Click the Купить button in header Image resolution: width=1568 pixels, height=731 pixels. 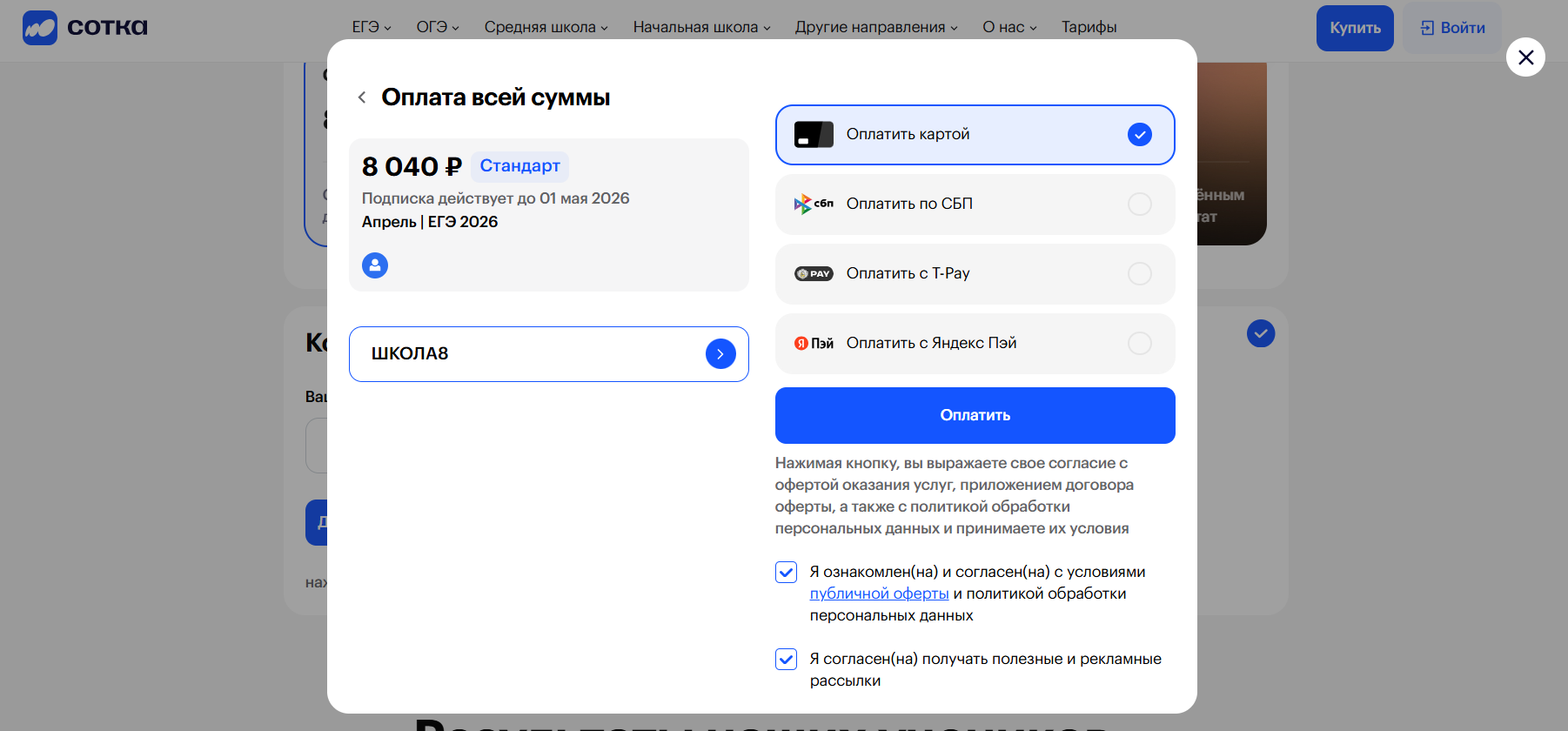(1355, 28)
